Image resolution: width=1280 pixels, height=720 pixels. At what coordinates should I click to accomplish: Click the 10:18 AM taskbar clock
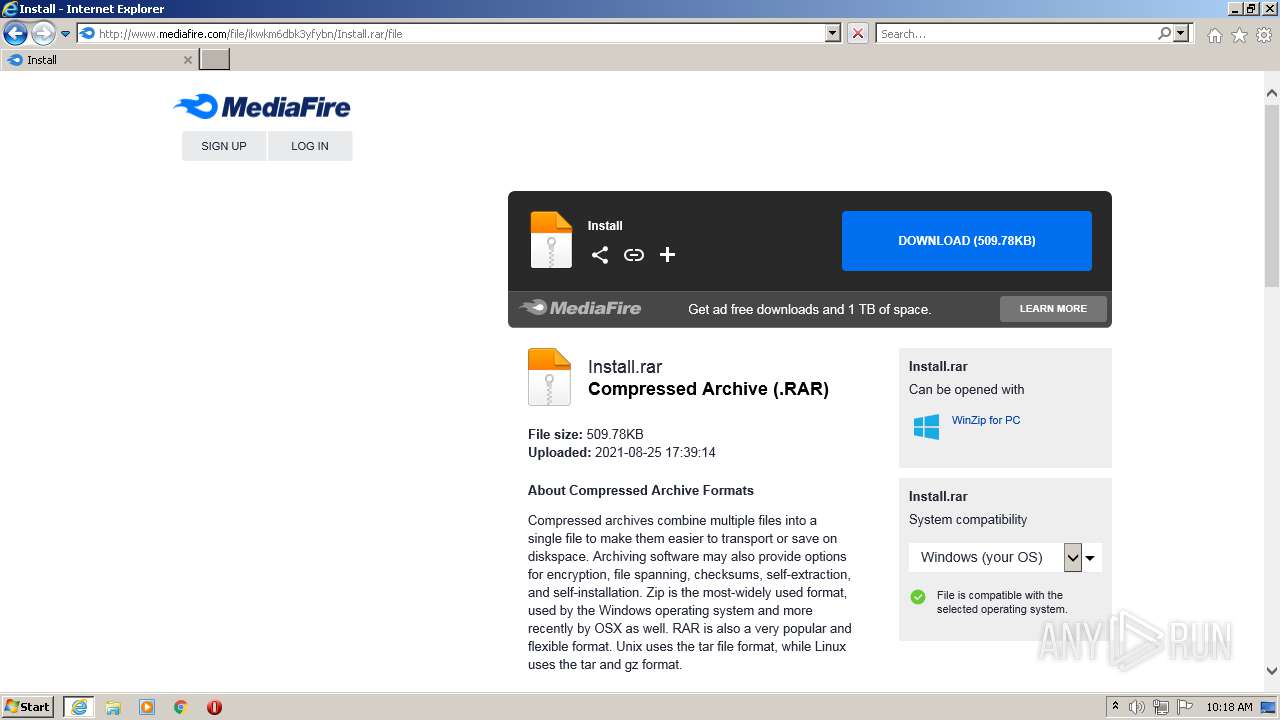point(1229,707)
